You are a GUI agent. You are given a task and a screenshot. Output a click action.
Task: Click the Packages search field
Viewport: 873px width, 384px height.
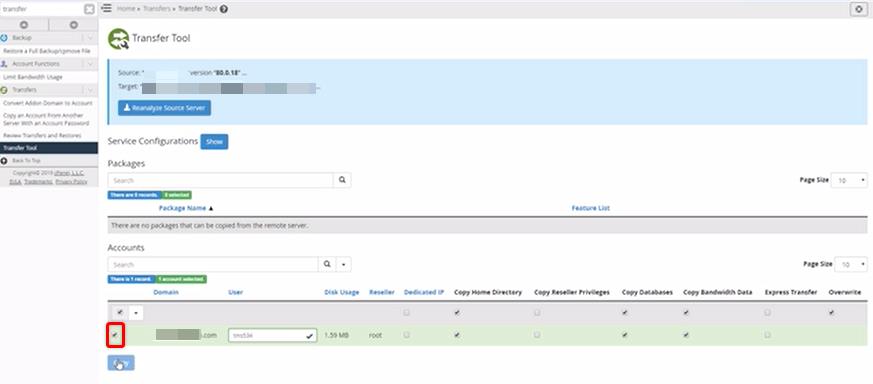click(x=220, y=180)
